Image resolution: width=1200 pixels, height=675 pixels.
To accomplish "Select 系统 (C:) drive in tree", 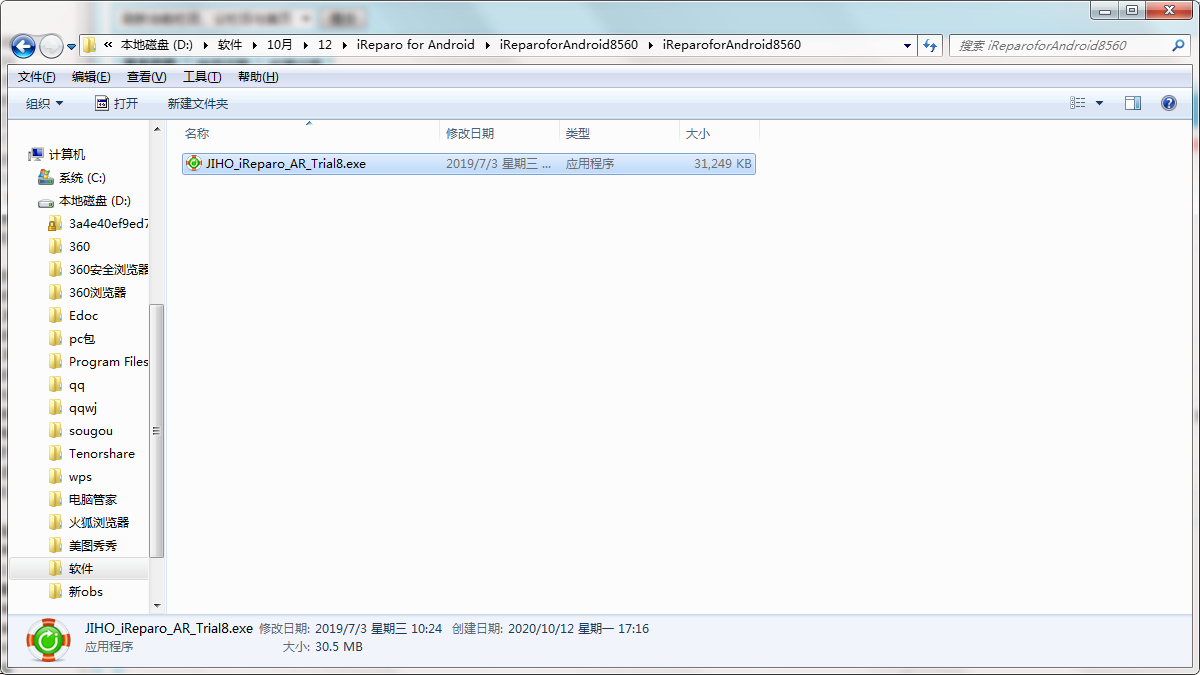I will pos(82,177).
